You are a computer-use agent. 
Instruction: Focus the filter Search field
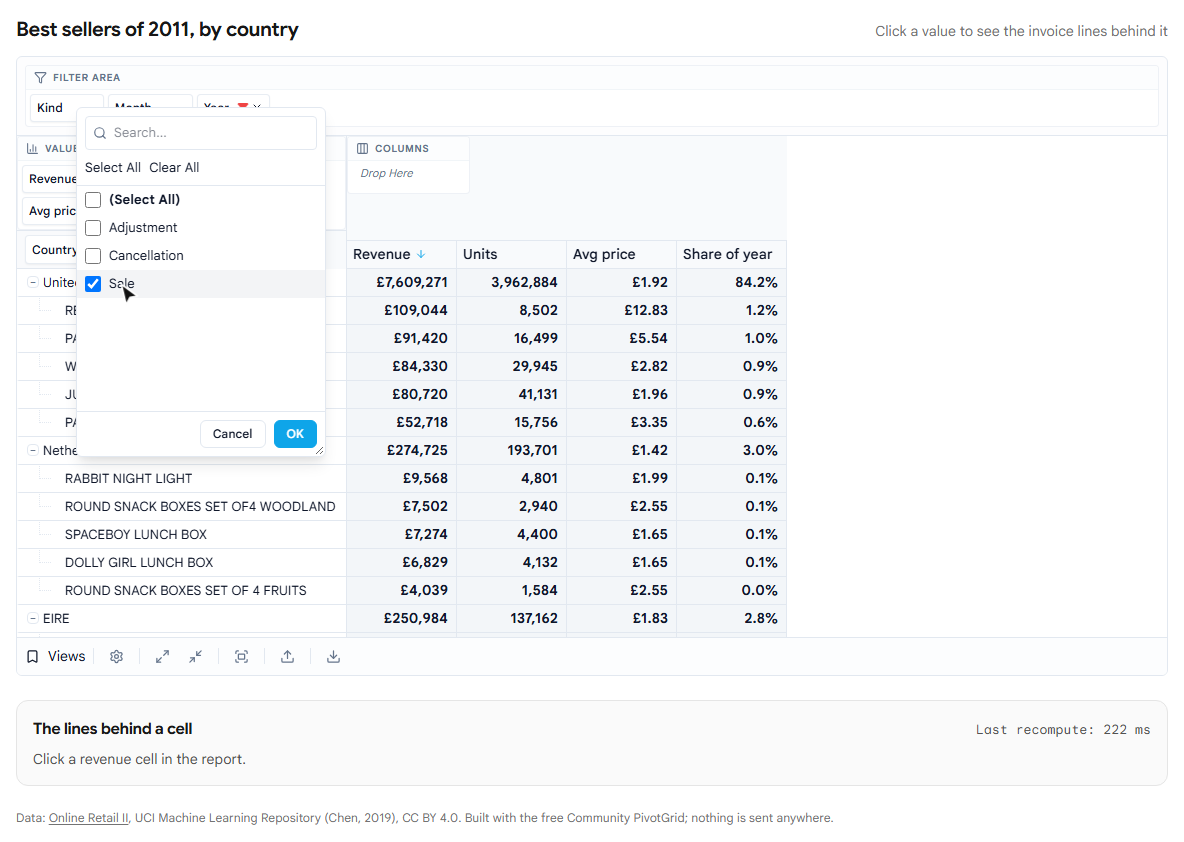point(201,133)
